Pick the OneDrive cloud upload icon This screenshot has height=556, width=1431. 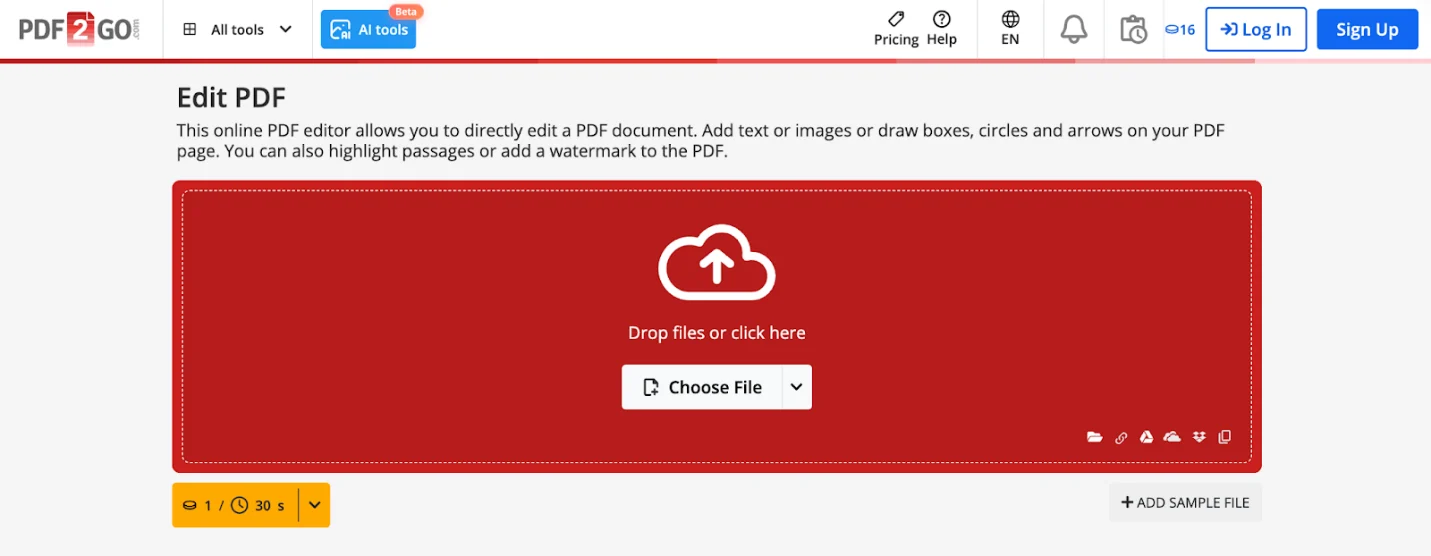click(x=1172, y=437)
